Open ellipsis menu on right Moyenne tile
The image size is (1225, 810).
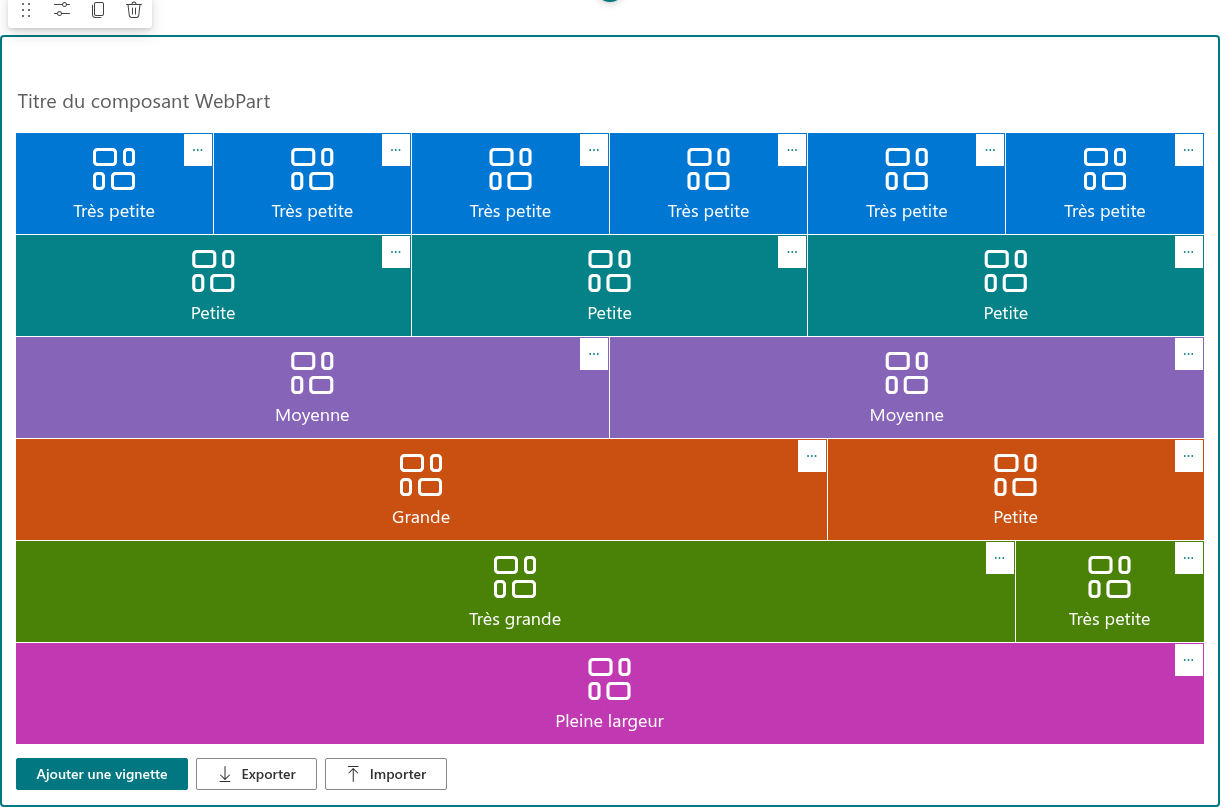tap(1189, 354)
